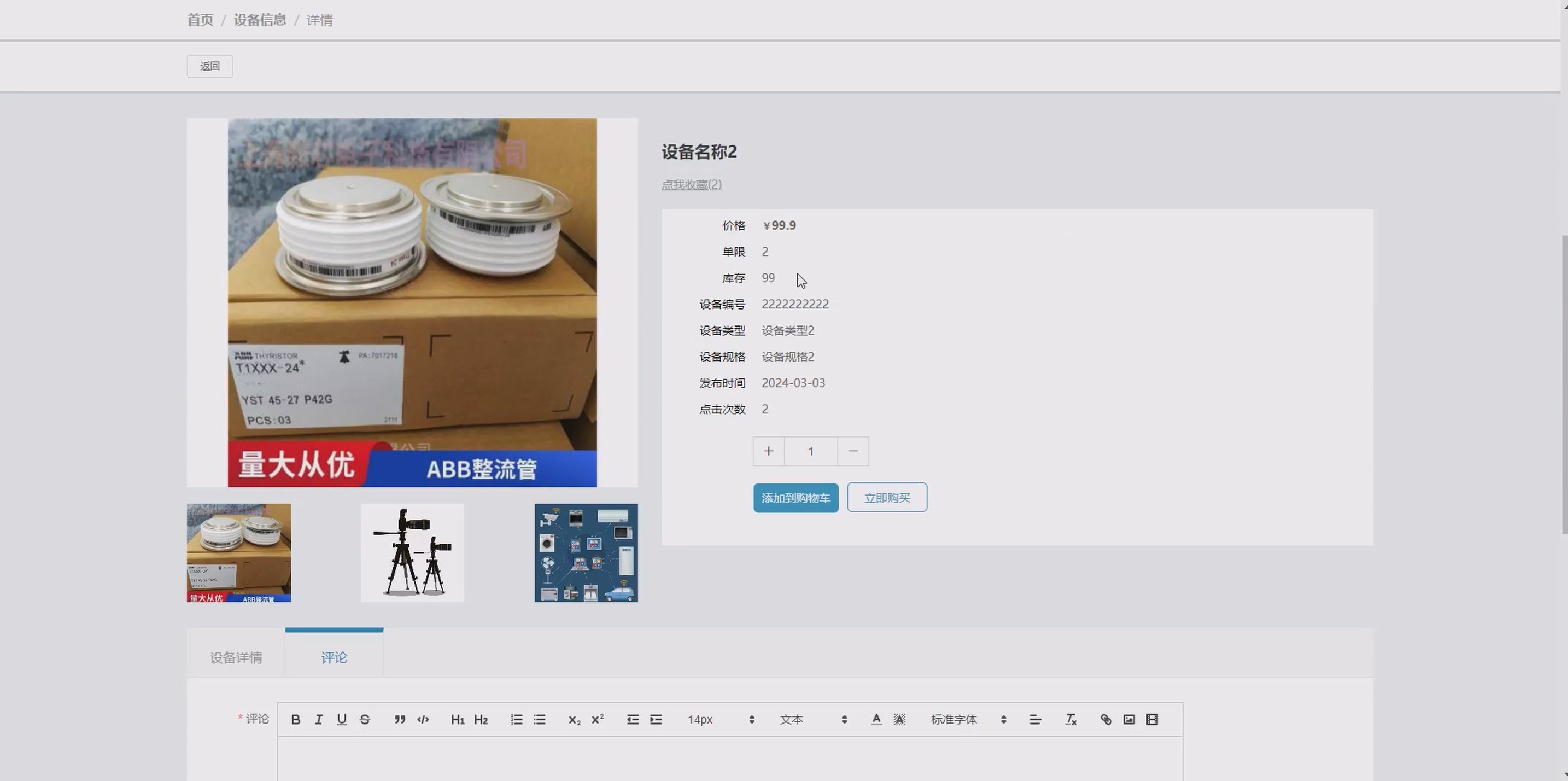The image size is (1568, 781).
Task: Open the text color picker
Action: tap(876, 720)
